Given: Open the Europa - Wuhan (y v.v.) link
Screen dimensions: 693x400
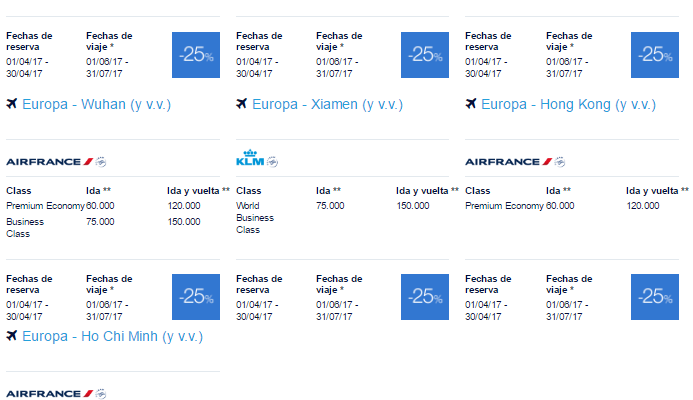Looking at the screenshot, I should [x=96, y=104].
